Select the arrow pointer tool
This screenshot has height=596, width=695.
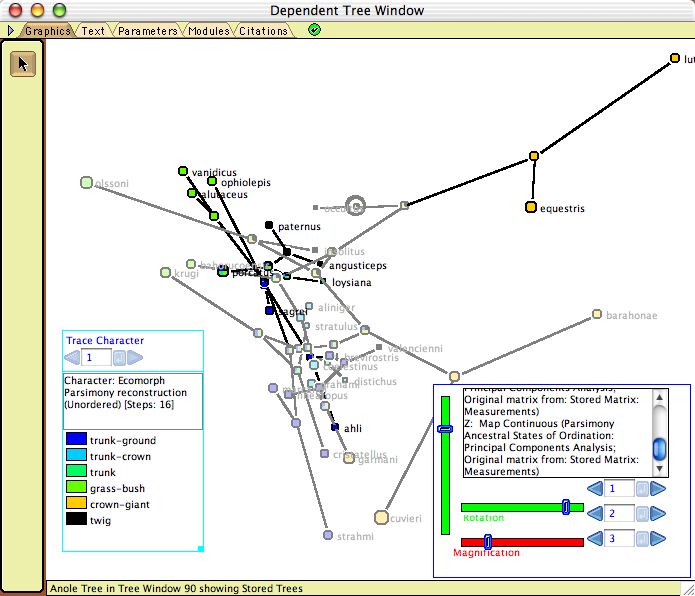tap(23, 64)
